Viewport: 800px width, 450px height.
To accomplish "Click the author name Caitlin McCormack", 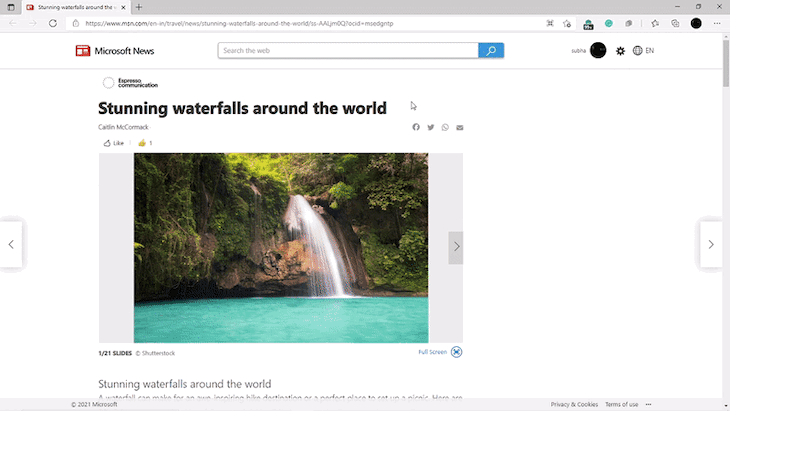I will tap(123, 127).
